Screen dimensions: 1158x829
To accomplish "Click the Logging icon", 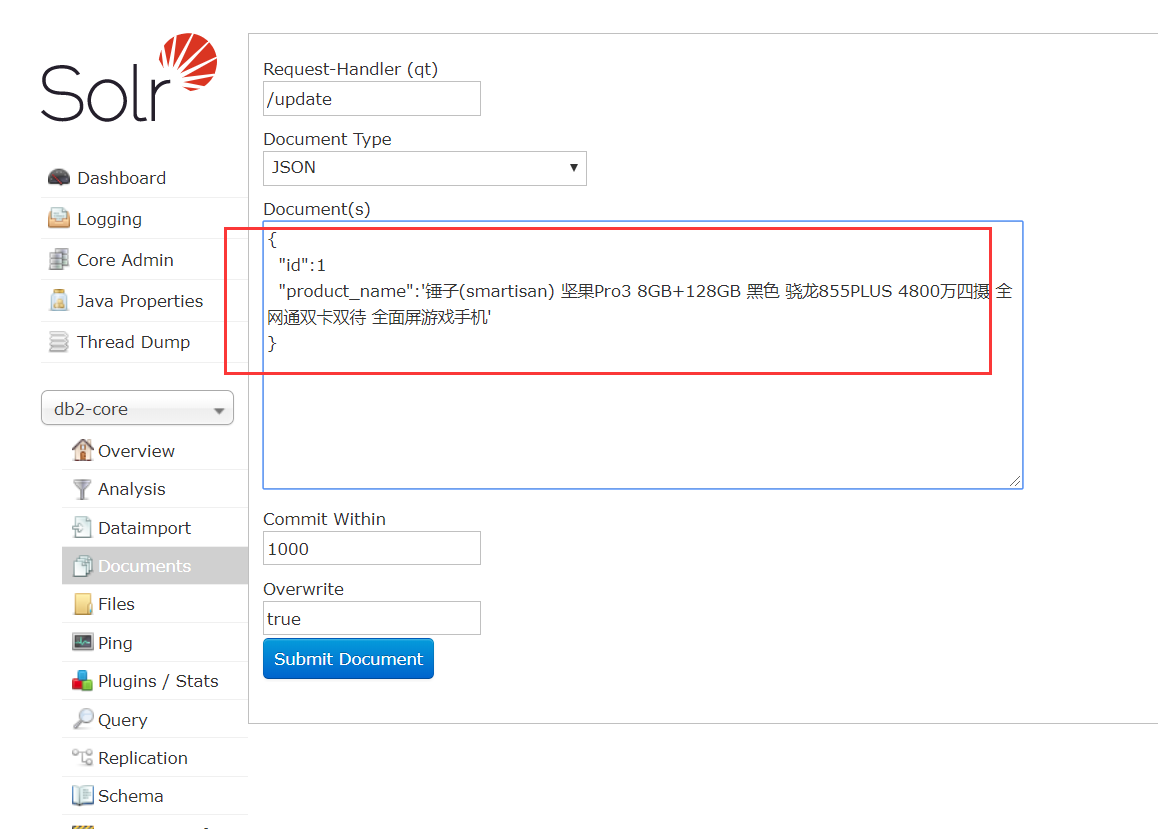I will pos(58,219).
